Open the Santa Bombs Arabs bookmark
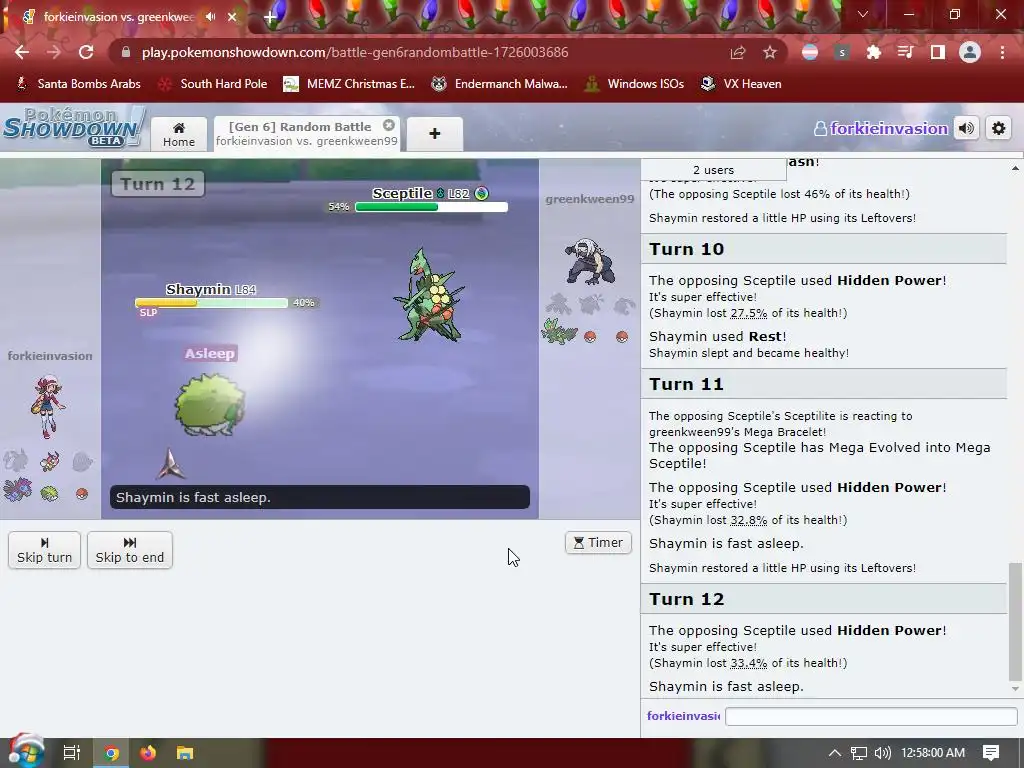 [x=78, y=84]
